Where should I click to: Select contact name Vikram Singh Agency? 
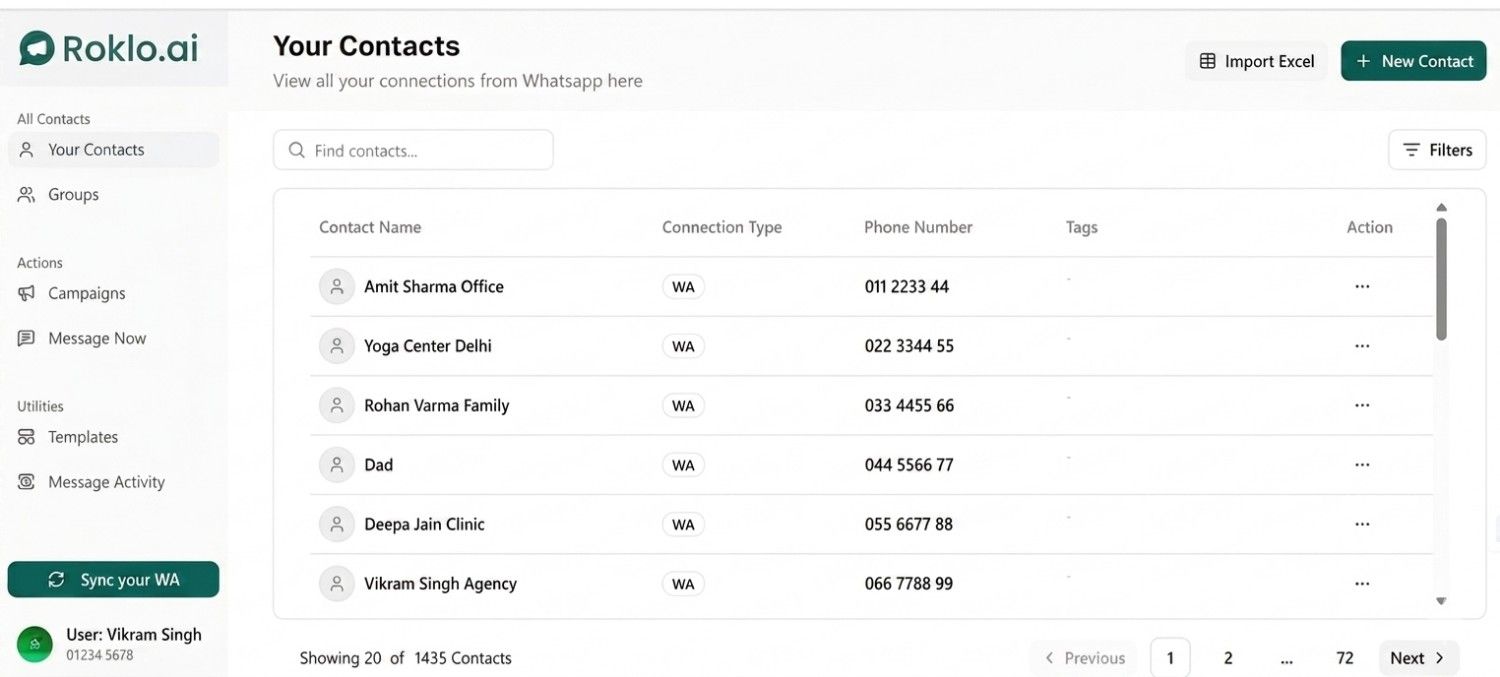coord(440,584)
